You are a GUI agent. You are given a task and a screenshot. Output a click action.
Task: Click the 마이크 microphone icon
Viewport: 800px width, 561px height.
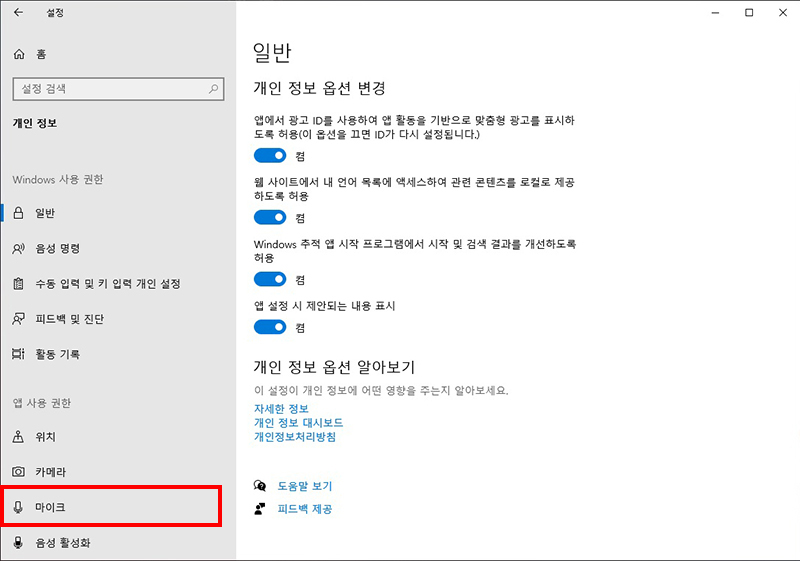point(18,507)
